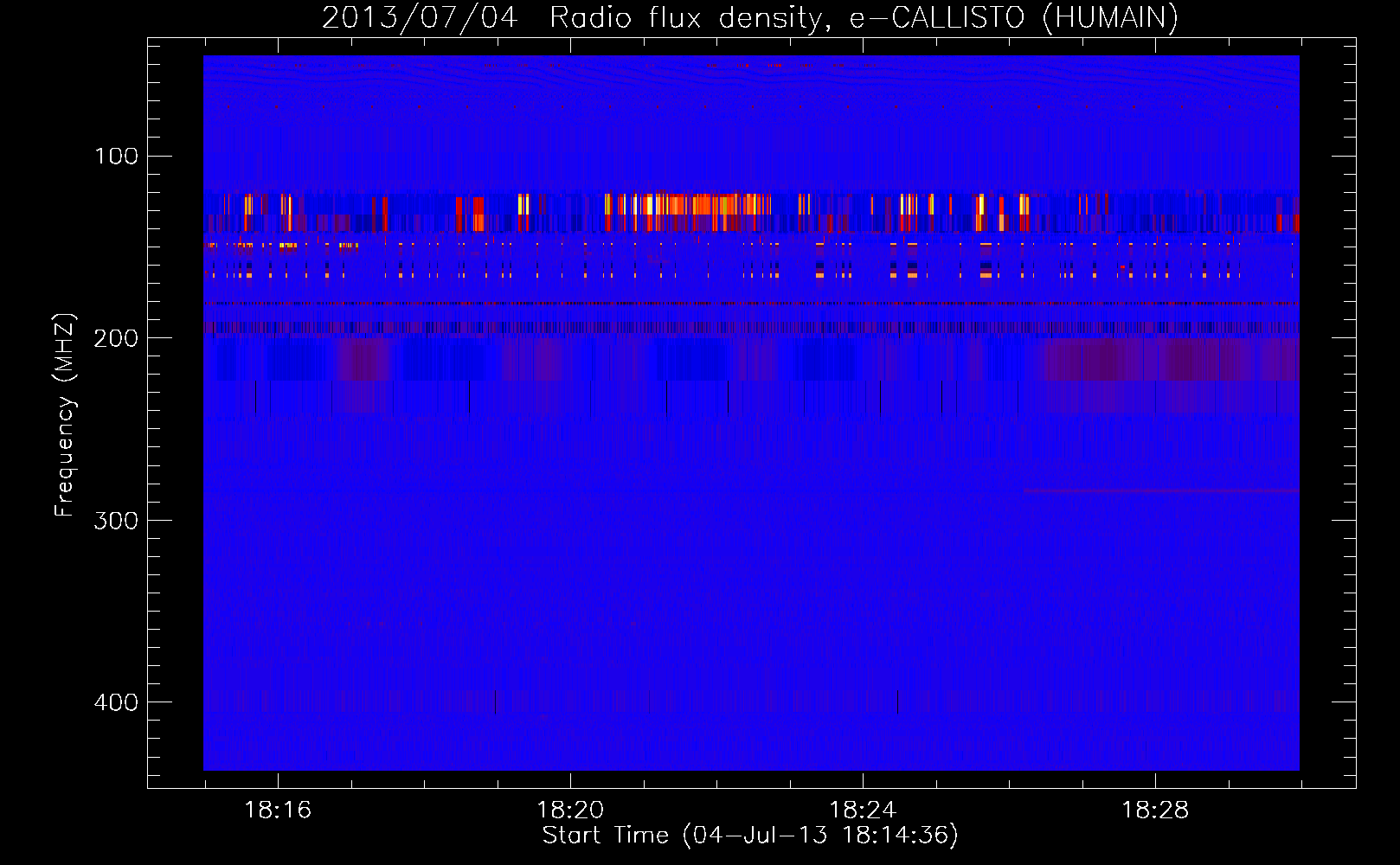Image resolution: width=1400 pixels, height=865 pixels.
Task: Click the 200 frequency tick label
Action: pos(117,338)
